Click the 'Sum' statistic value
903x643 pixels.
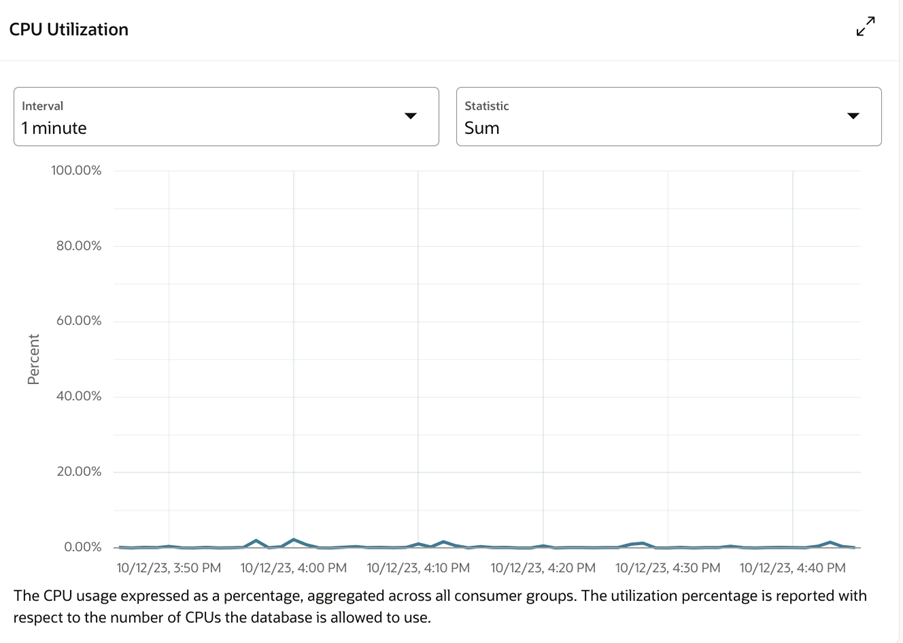[482, 128]
